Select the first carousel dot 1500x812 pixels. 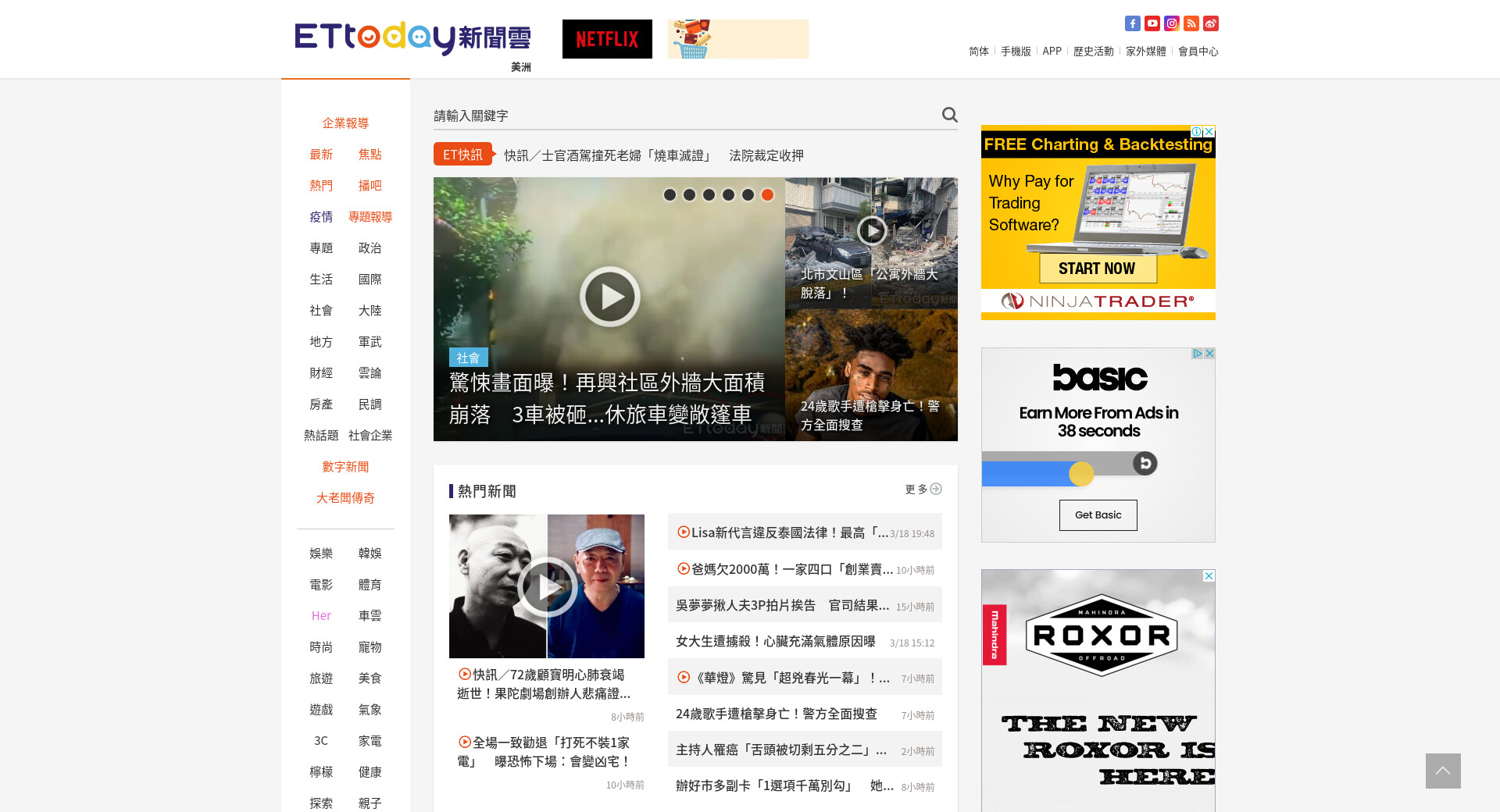[x=670, y=195]
